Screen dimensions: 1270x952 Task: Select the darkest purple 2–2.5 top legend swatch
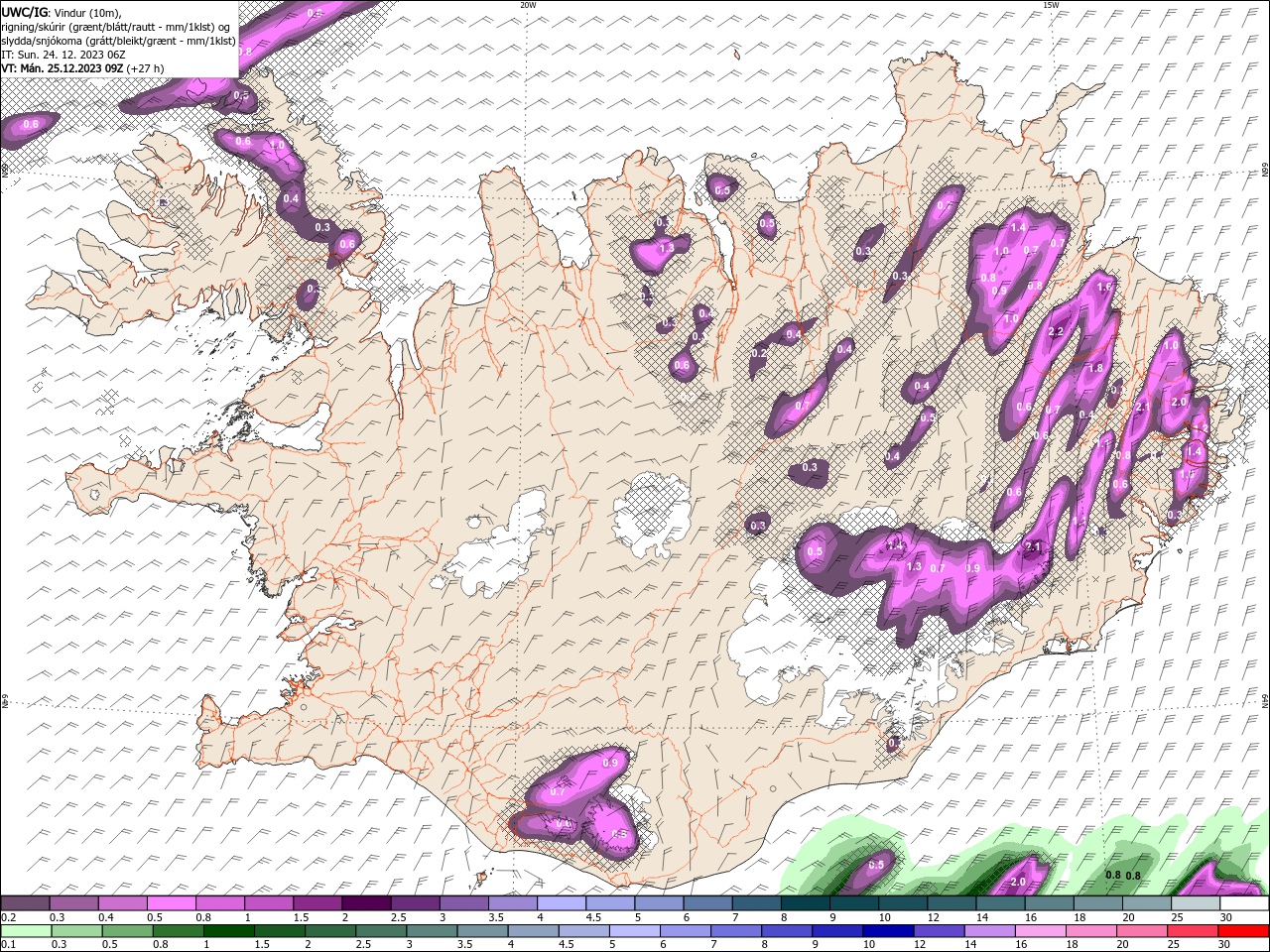point(366,903)
